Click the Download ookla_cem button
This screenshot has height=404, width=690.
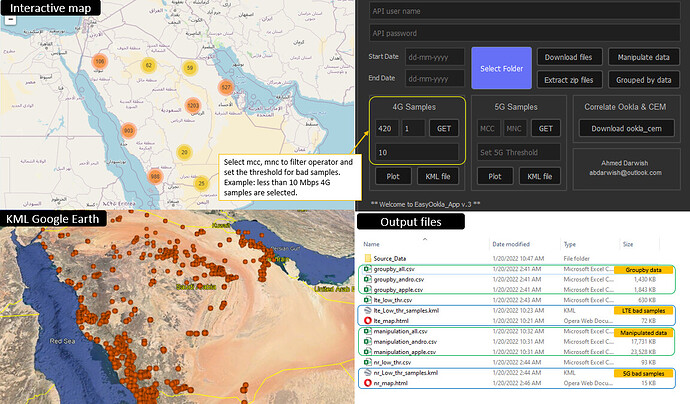click(x=626, y=129)
